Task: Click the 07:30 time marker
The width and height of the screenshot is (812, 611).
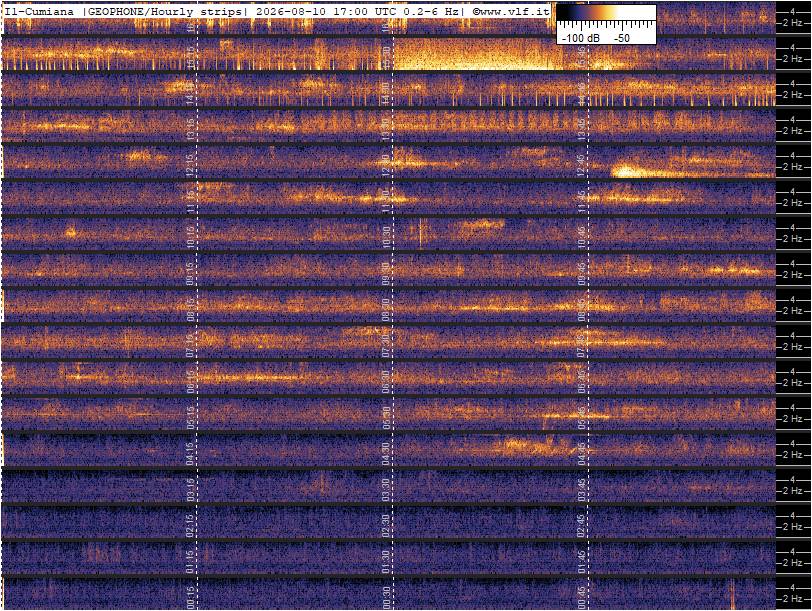Action: point(386,345)
